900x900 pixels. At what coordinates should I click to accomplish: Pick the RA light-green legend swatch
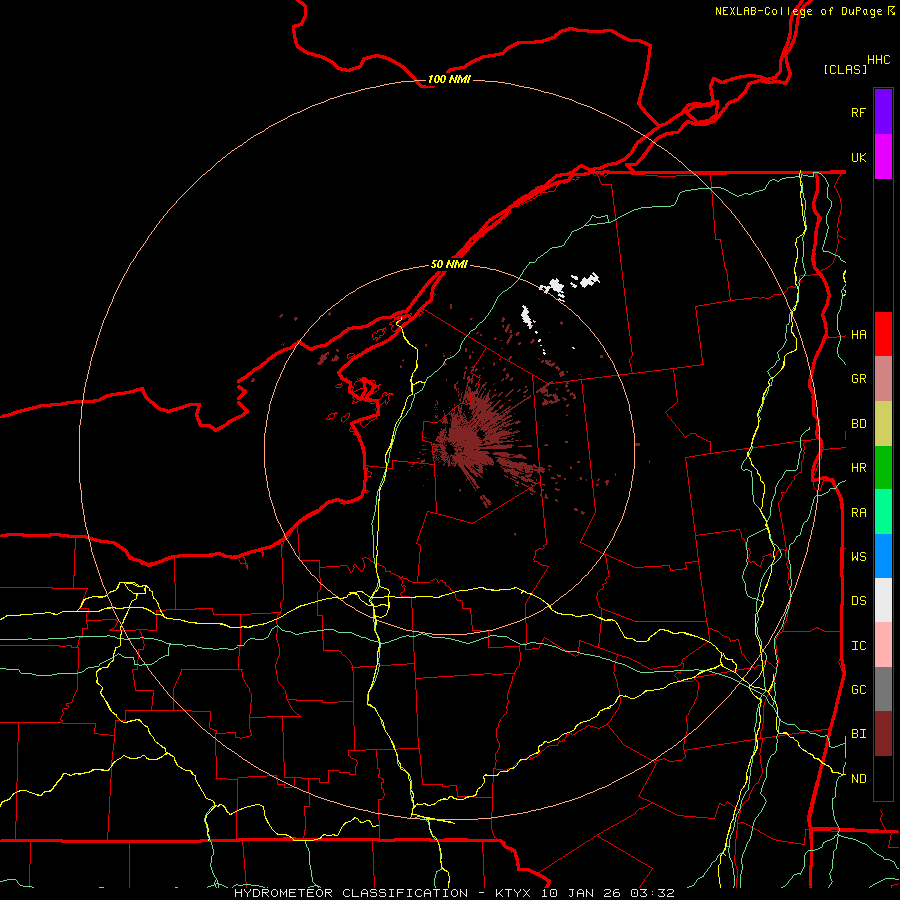[x=883, y=512]
